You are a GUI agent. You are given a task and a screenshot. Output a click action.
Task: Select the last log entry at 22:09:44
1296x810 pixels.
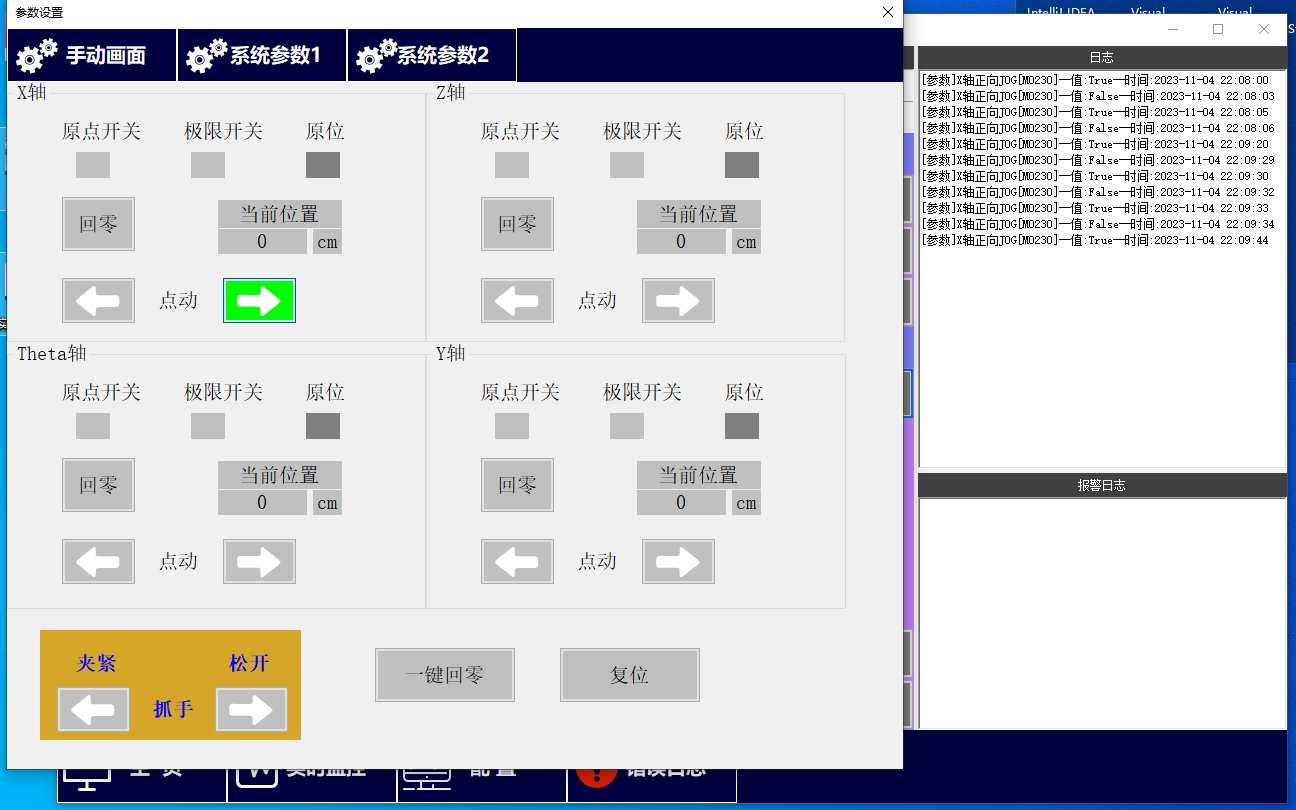coord(1095,240)
